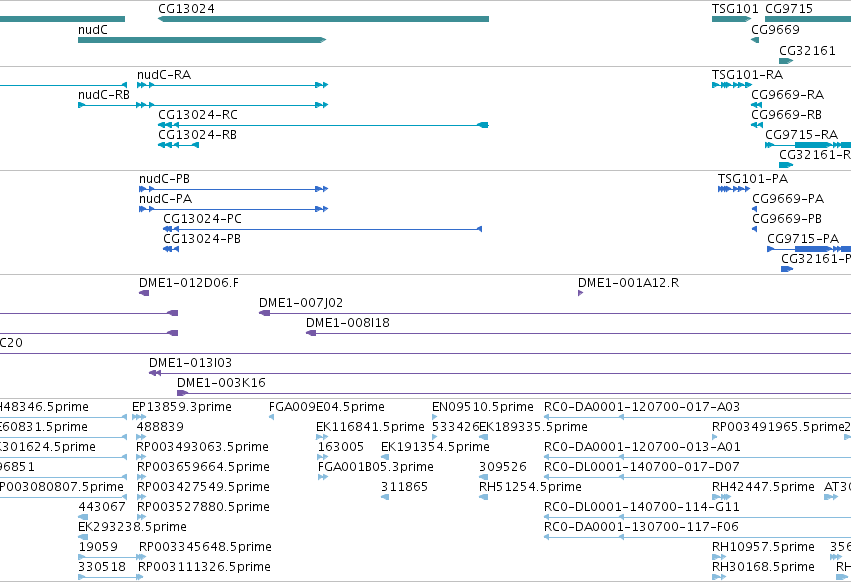This screenshot has height=582, width=851.
Task: Select the RC0-DA0001-120700-017-A03 EST line
Action: [697, 417]
